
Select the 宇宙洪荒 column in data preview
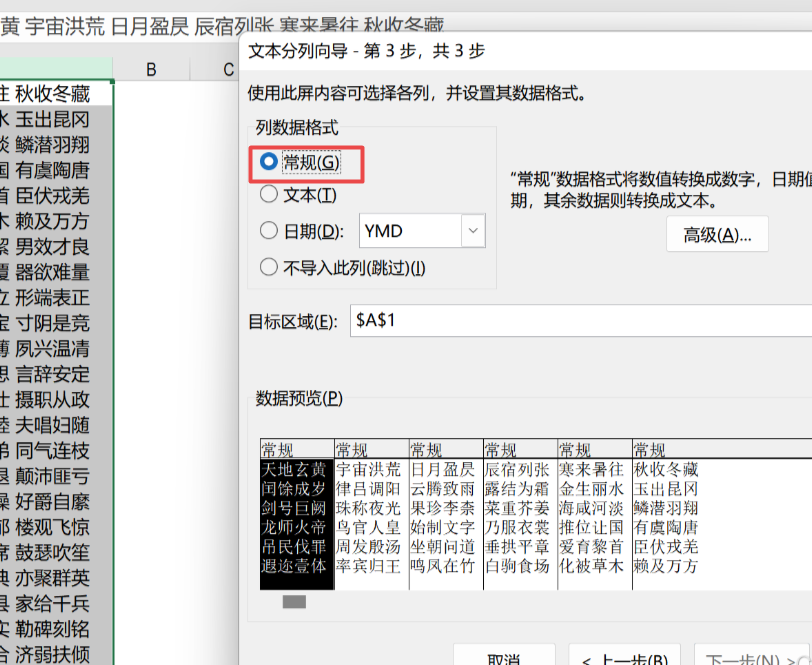click(x=370, y=517)
